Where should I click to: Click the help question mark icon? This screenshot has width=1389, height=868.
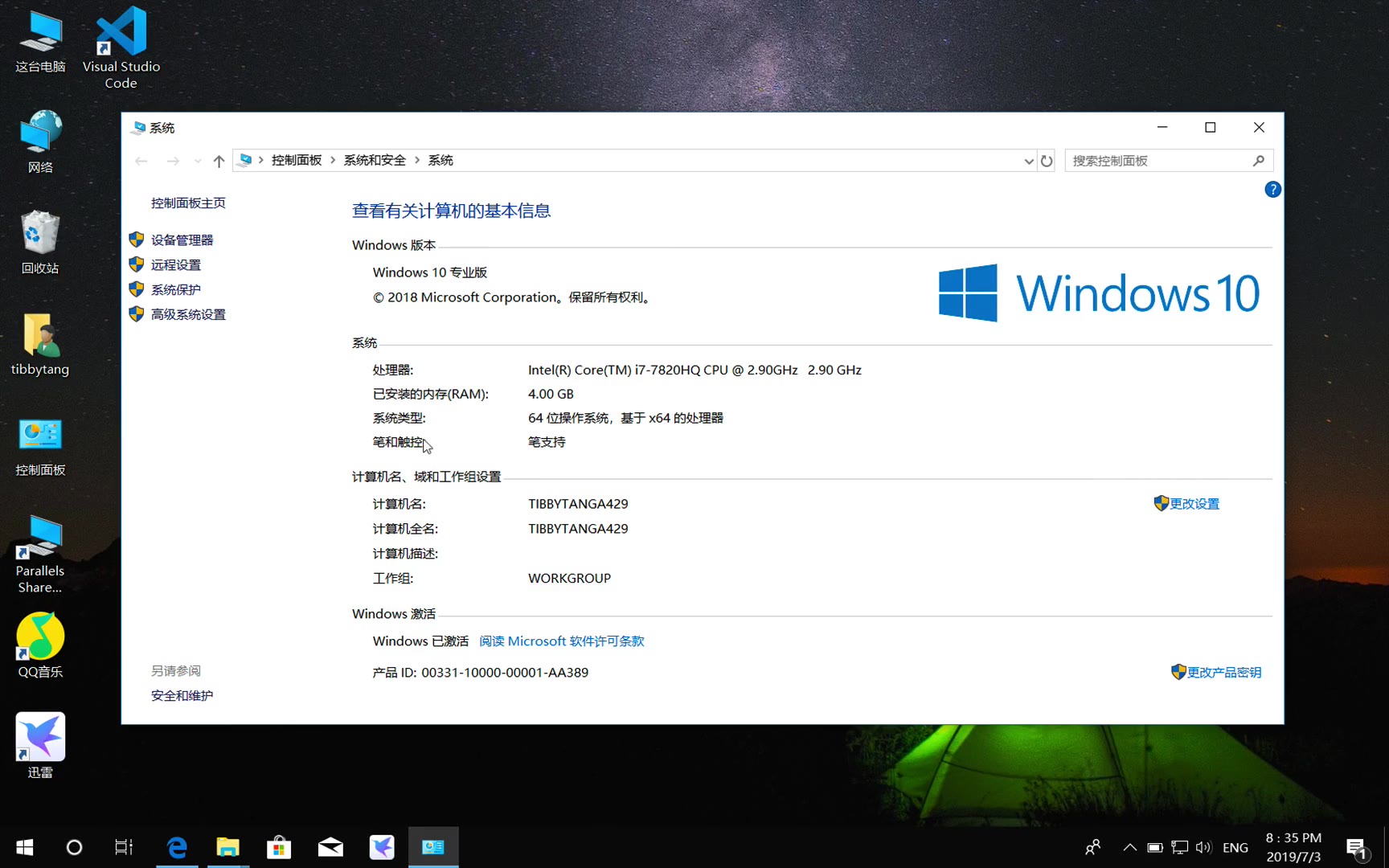pyautogui.click(x=1272, y=190)
